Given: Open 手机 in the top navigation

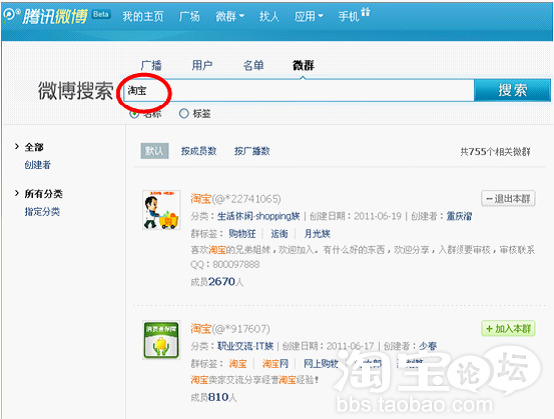Looking at the screenshot, I should 348,16.
